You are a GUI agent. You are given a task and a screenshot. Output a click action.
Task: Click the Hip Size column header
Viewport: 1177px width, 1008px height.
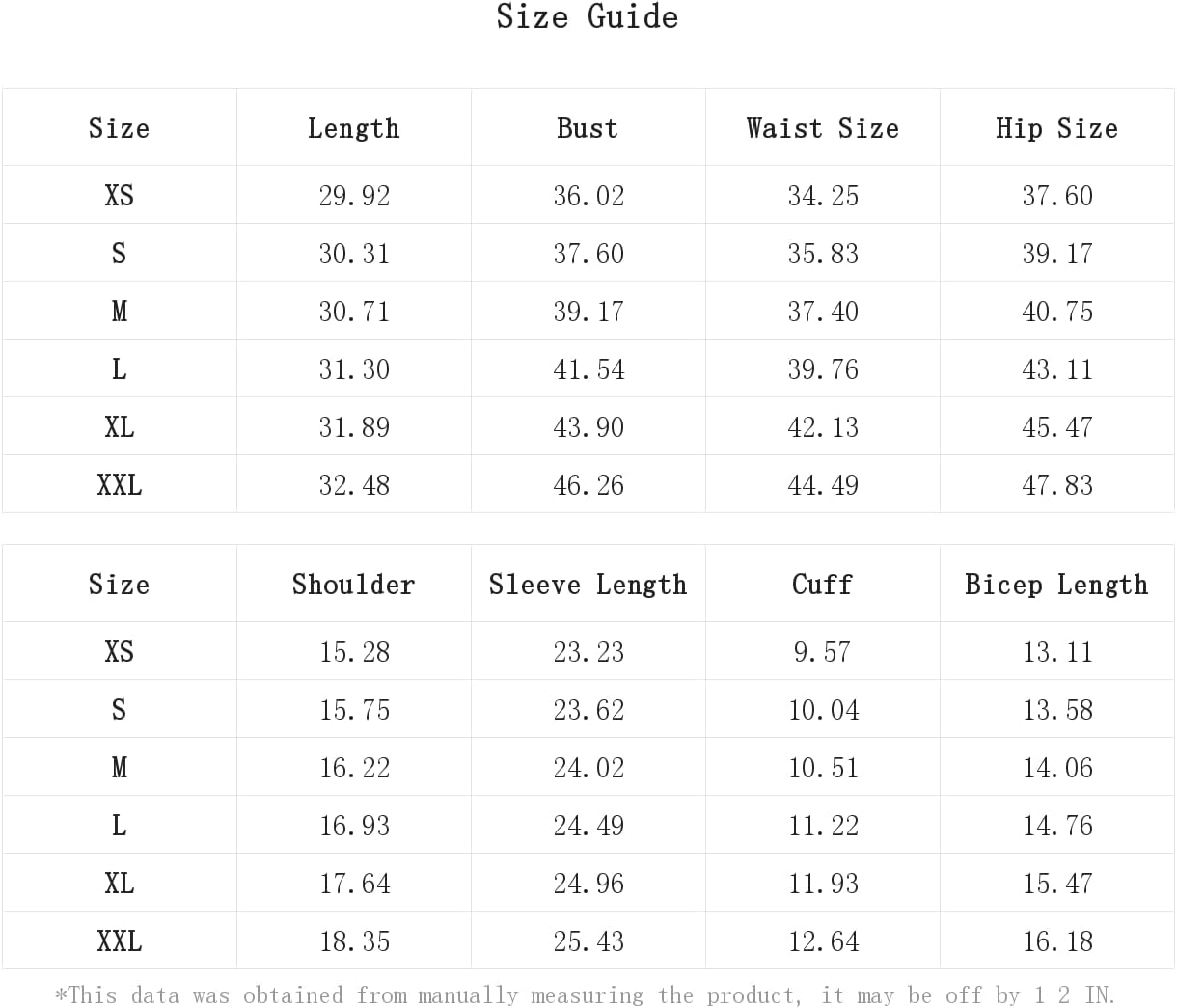click(x=1056, y=128)
